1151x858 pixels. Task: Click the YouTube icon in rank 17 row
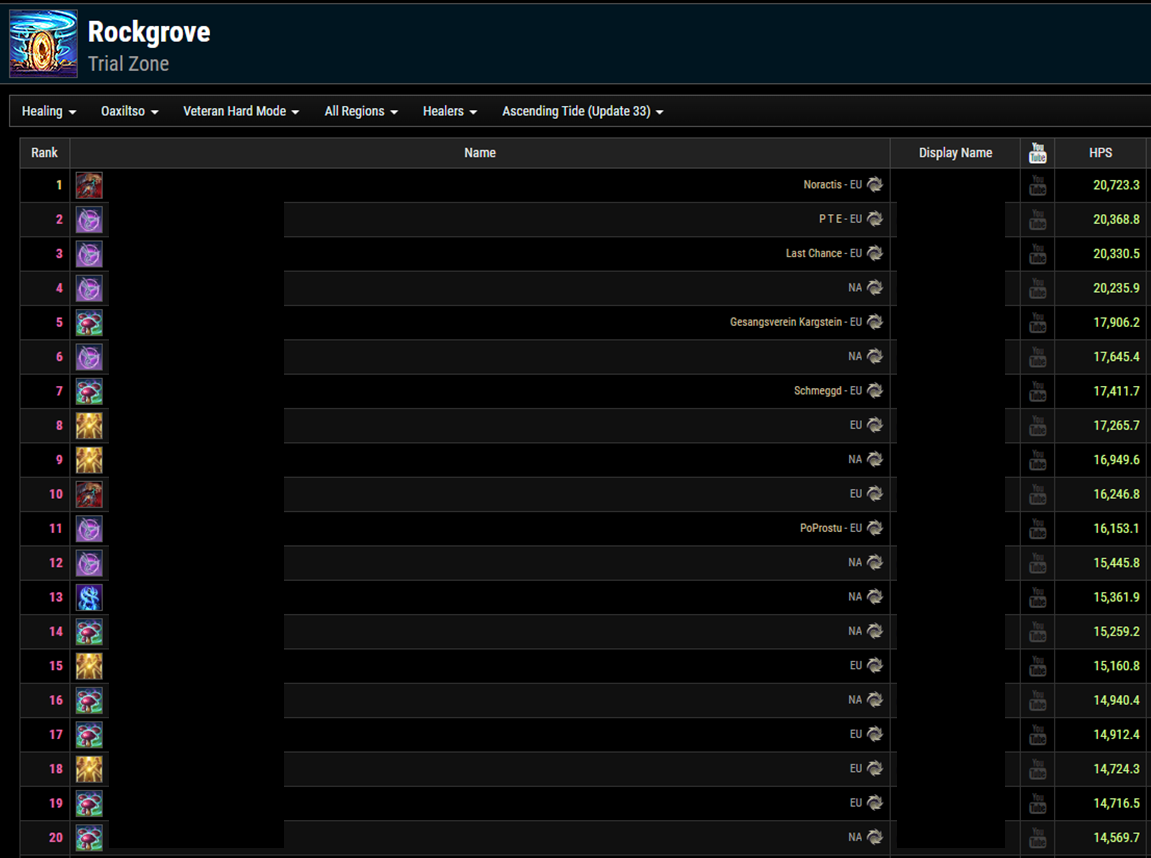point(1037,735)
